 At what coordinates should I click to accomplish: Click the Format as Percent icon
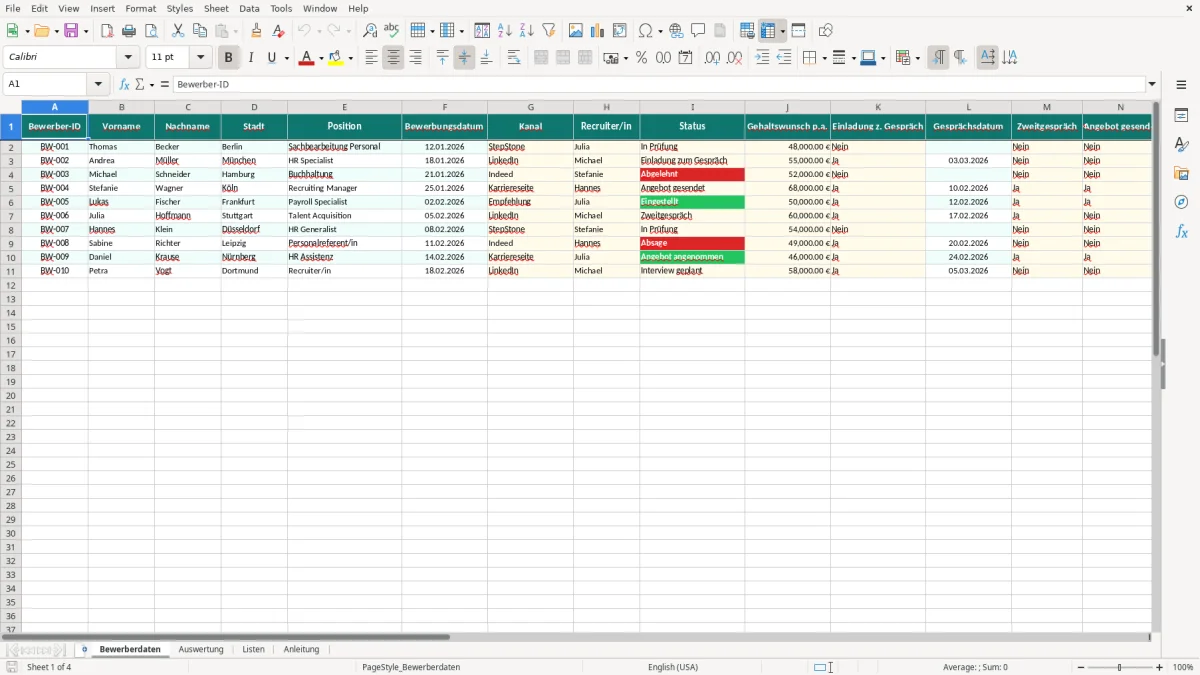coord(641,58)
